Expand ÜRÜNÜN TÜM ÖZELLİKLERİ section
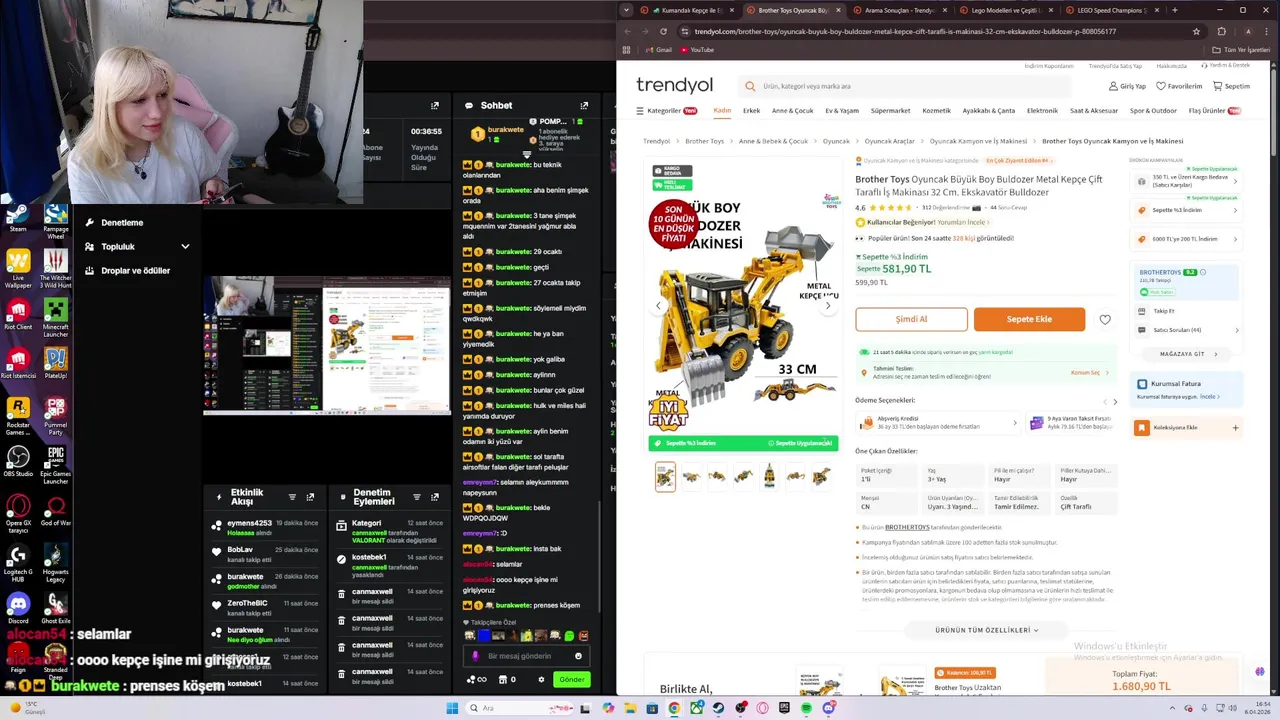 [x=987, y=630]
